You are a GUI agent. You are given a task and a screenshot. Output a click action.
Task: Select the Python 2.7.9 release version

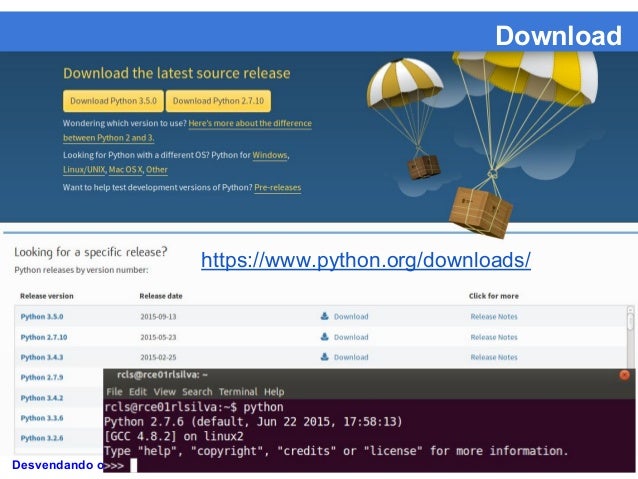point(42,377)
